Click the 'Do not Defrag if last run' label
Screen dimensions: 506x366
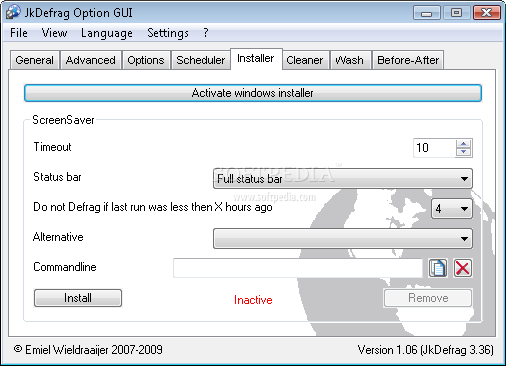coord(153,207)
